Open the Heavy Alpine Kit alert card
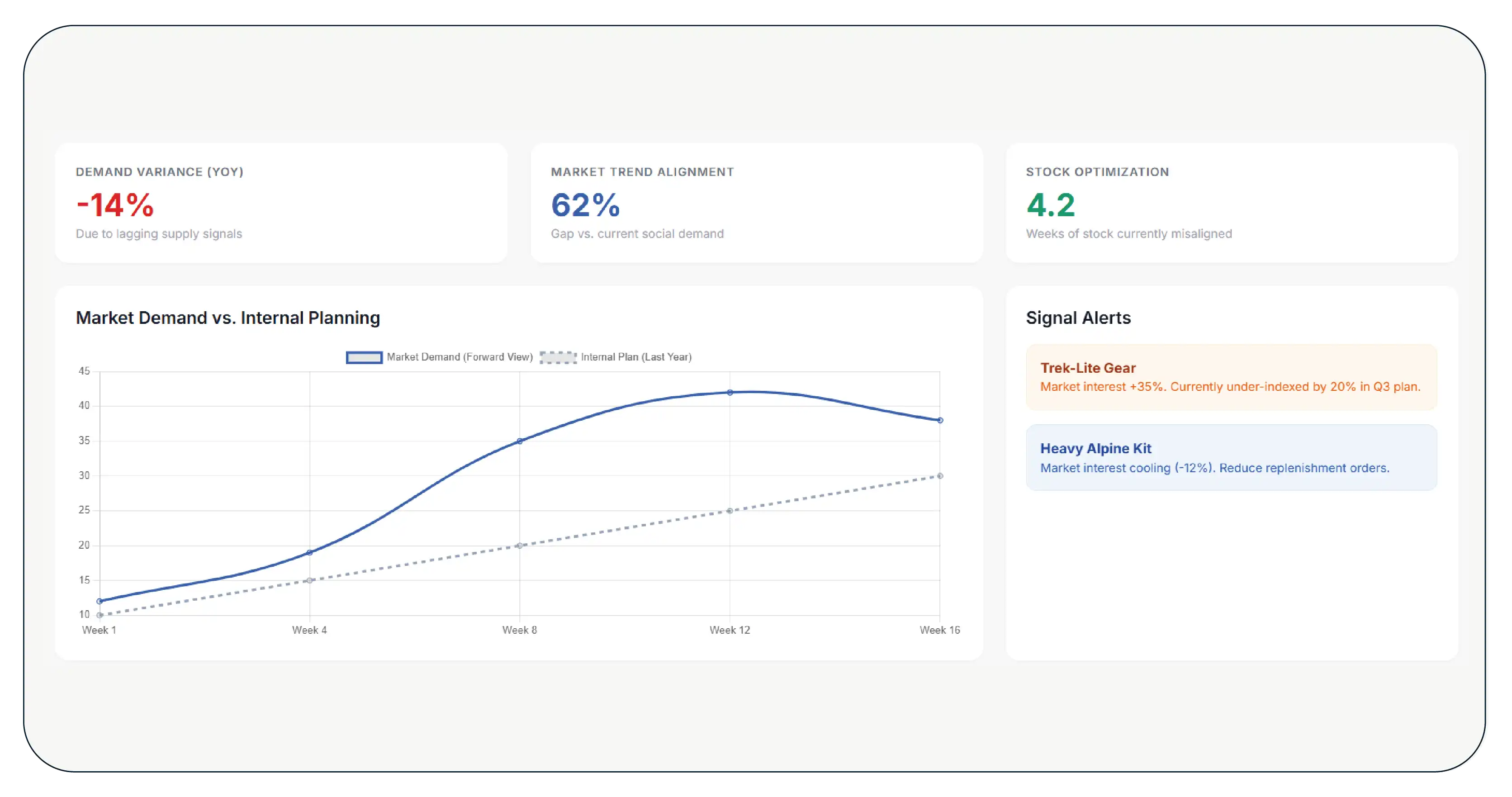Screen dimensions: 1512x797 click(1232, 458)
